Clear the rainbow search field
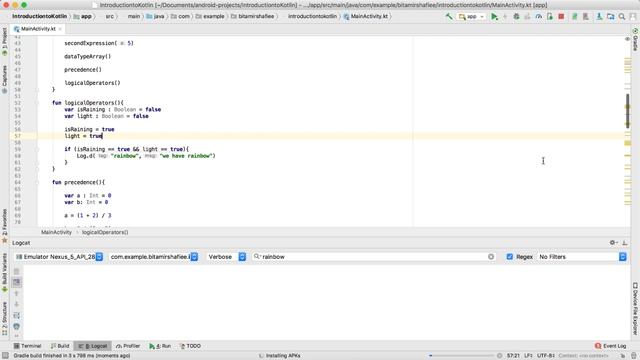640x360 pixels. pos(491,257)
